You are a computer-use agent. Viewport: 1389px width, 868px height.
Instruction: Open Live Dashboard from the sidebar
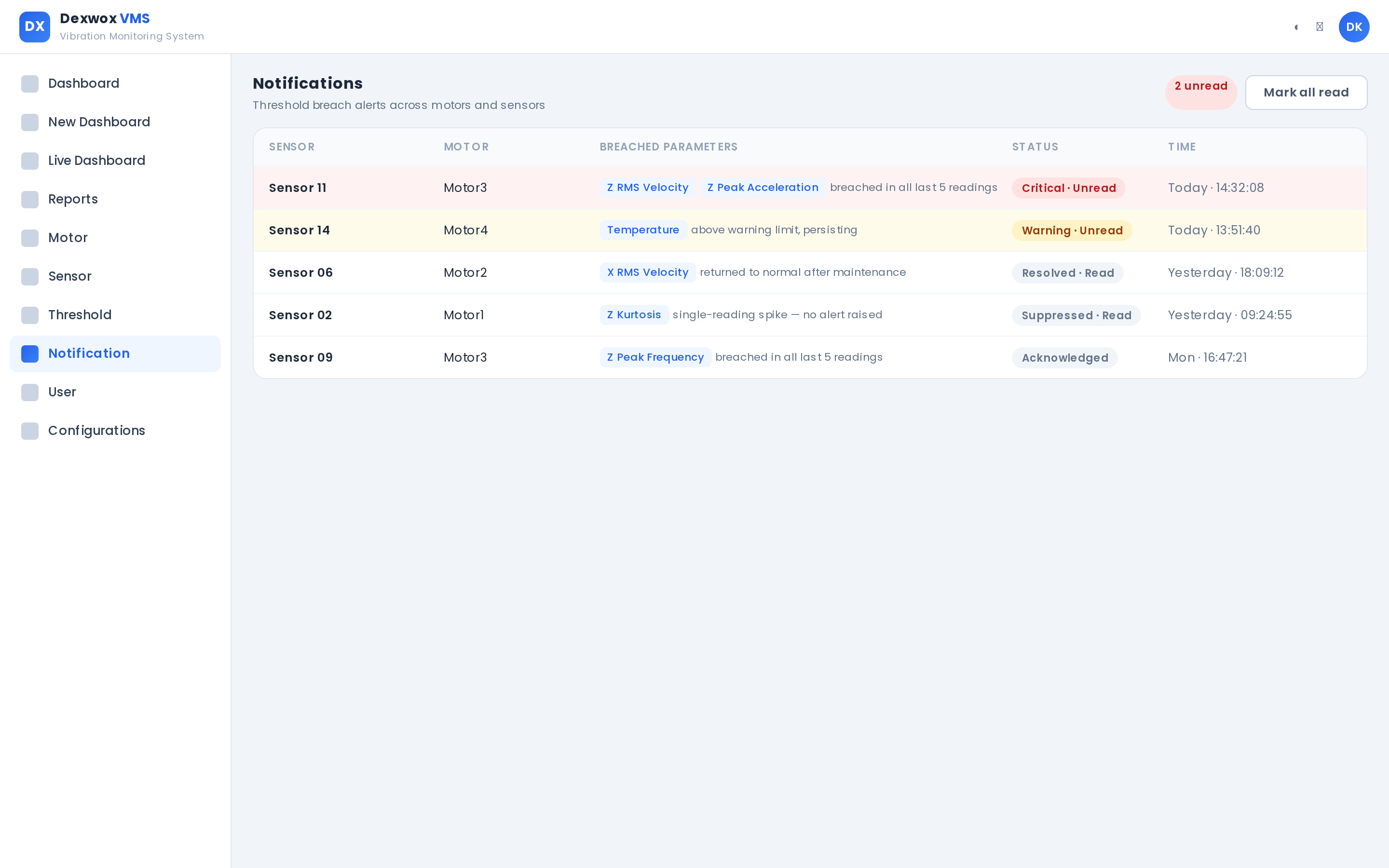tap(115, 161)
